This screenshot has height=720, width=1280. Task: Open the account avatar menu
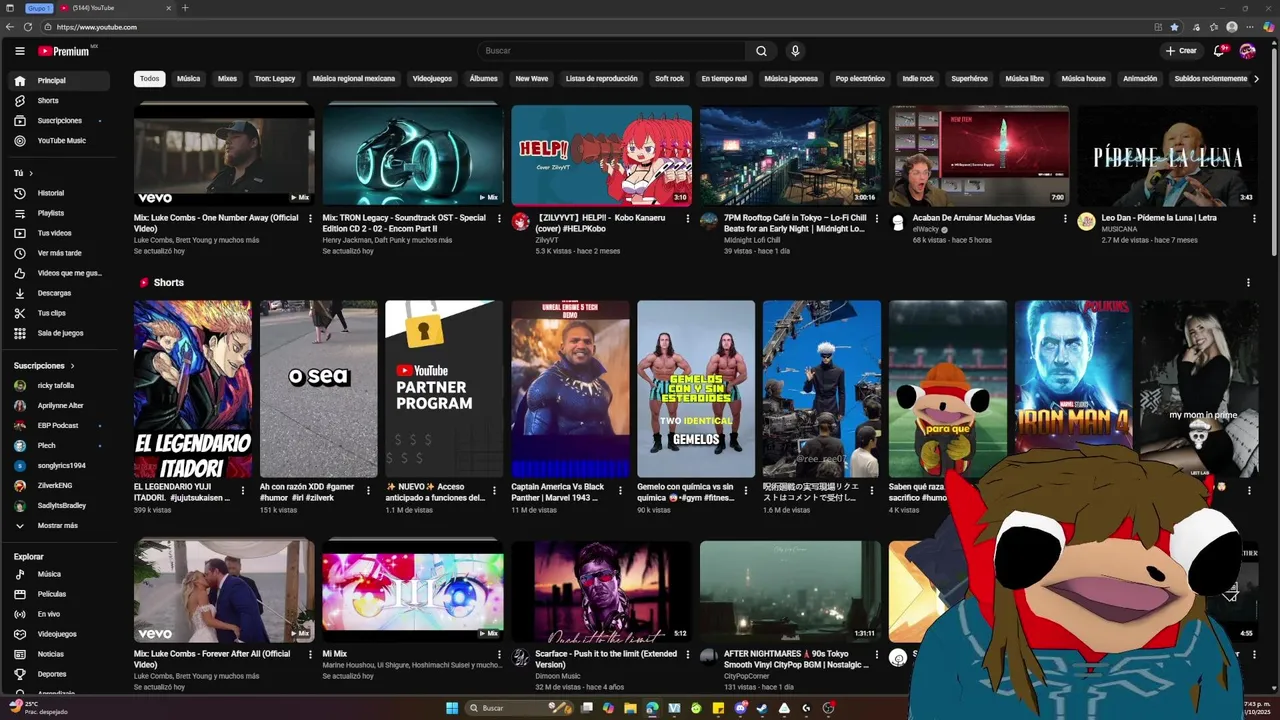(x=1247, y=51)
